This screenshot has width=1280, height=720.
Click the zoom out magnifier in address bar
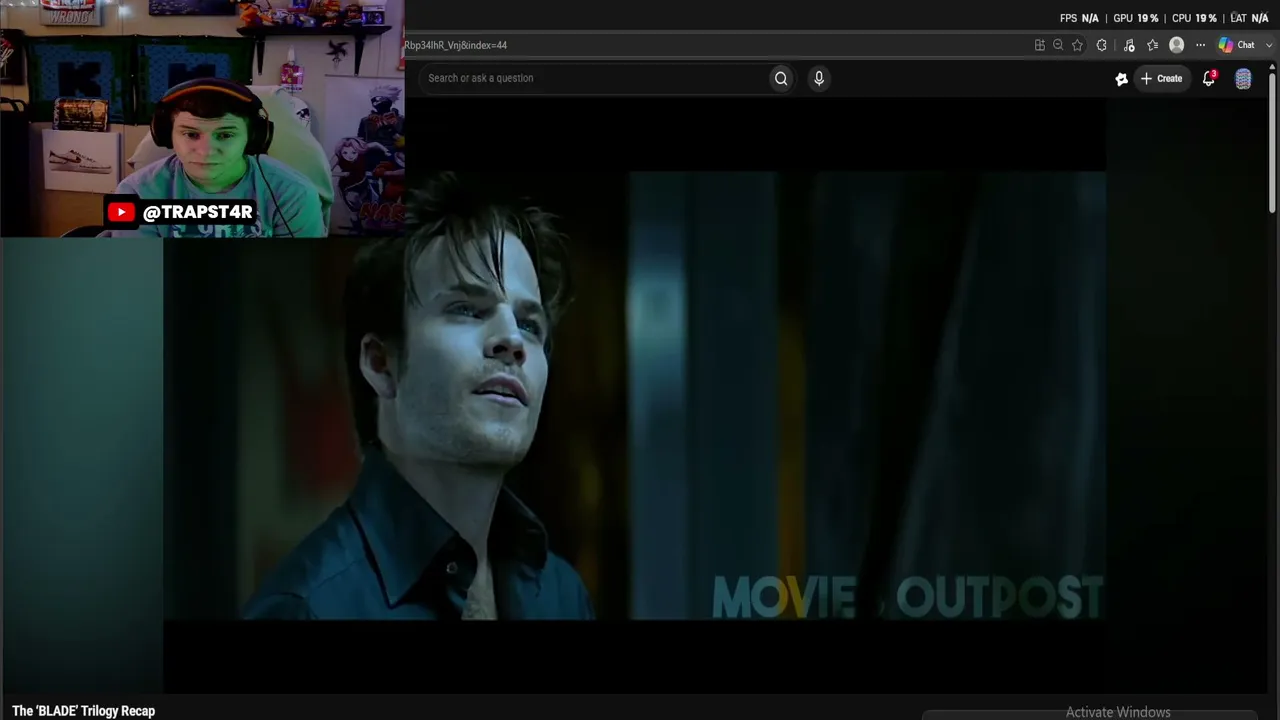pos(1058,45)
